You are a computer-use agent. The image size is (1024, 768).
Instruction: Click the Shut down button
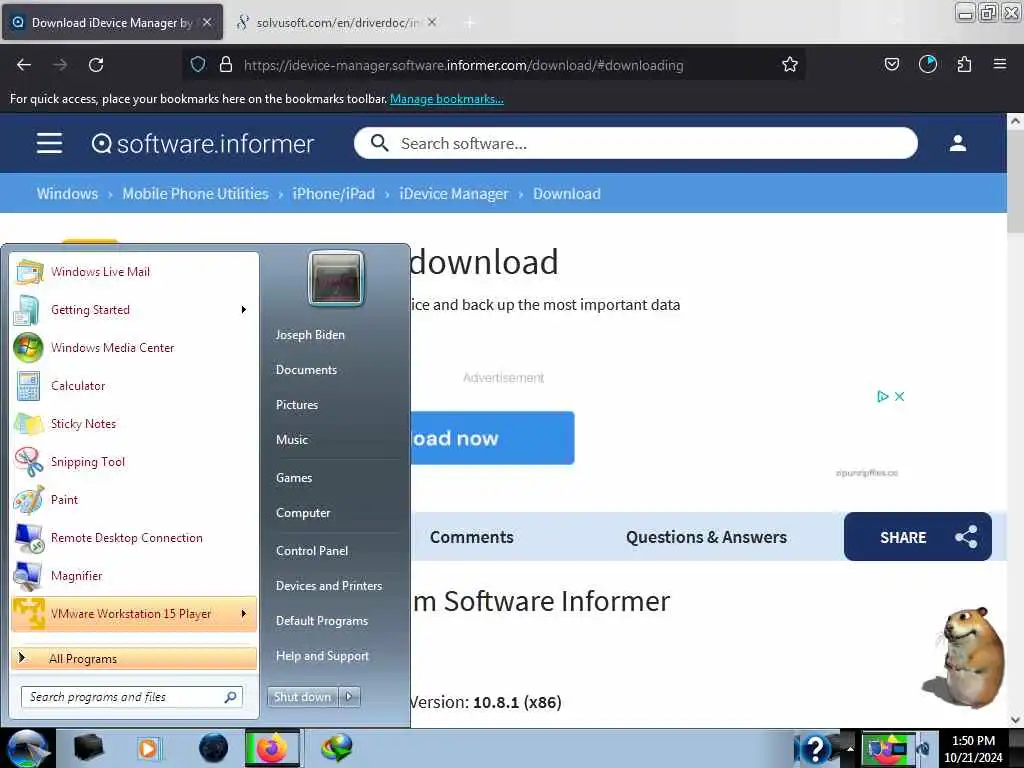(302, 697)
